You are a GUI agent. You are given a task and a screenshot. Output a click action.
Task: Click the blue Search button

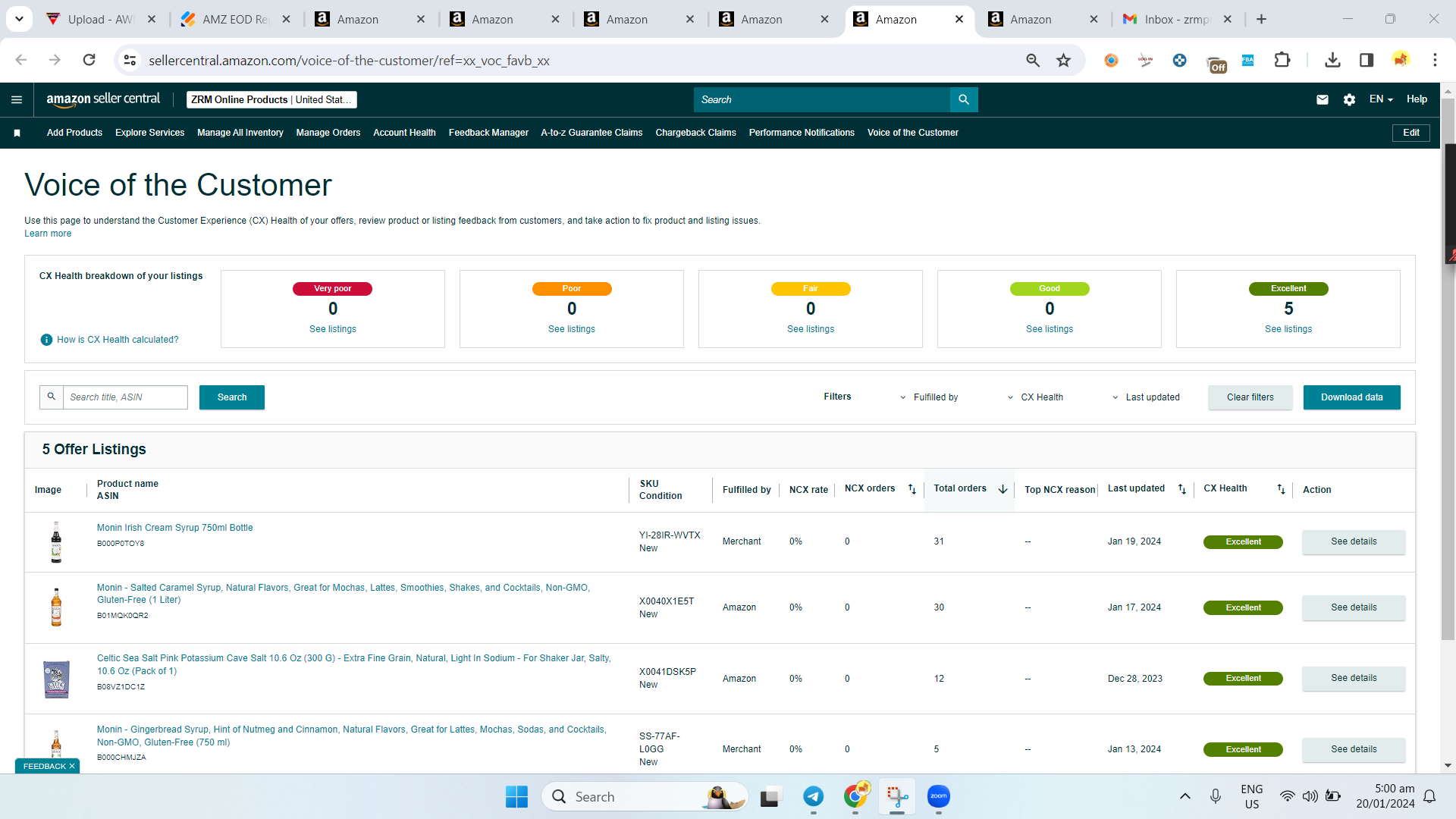[232, 397]
